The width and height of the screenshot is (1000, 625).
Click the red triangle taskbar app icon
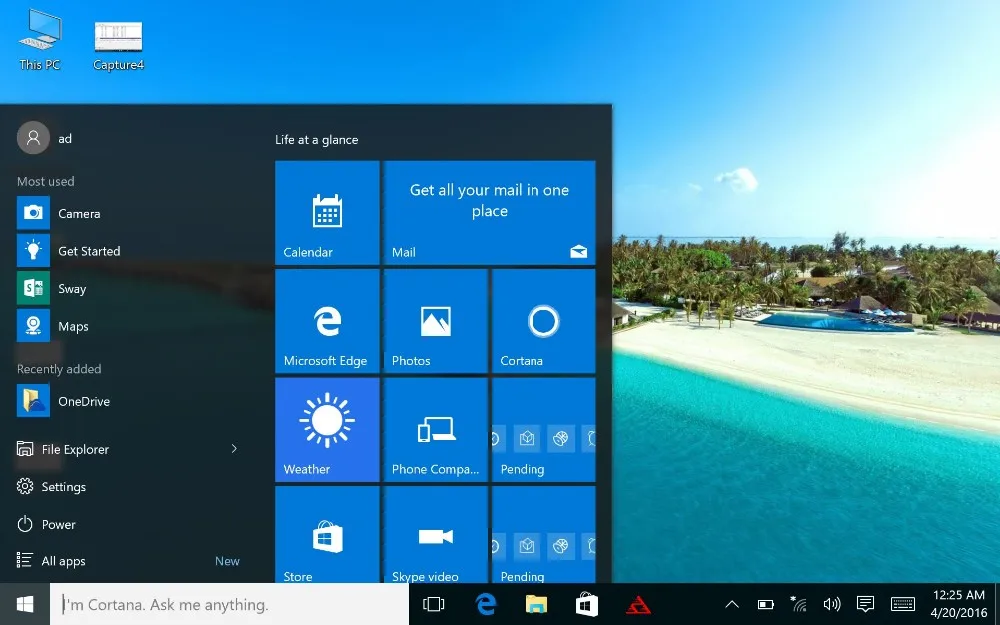(638, 604)
